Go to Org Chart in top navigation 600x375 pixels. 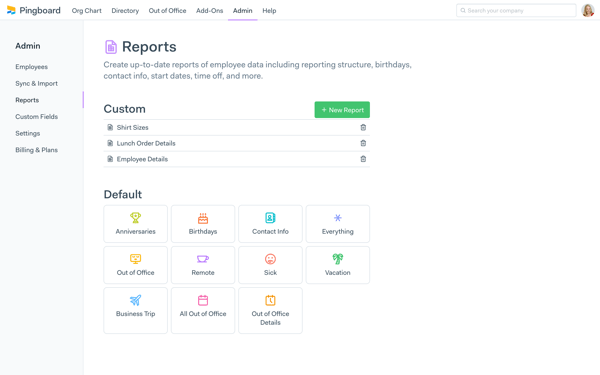point(86,11)
